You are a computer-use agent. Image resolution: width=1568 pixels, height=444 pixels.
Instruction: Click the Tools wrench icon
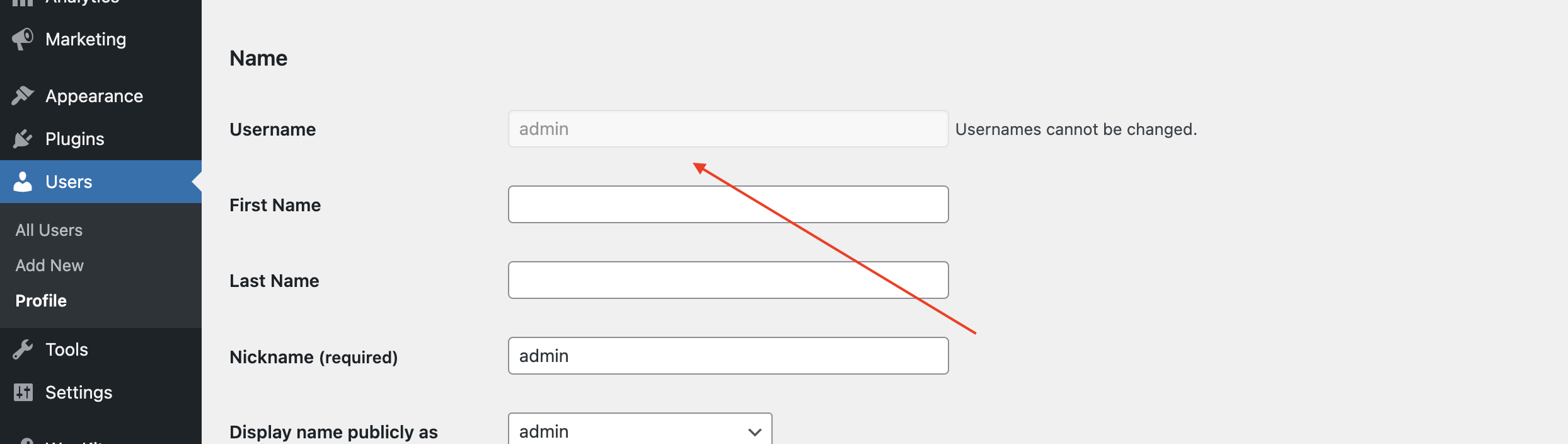click(23, 349)
